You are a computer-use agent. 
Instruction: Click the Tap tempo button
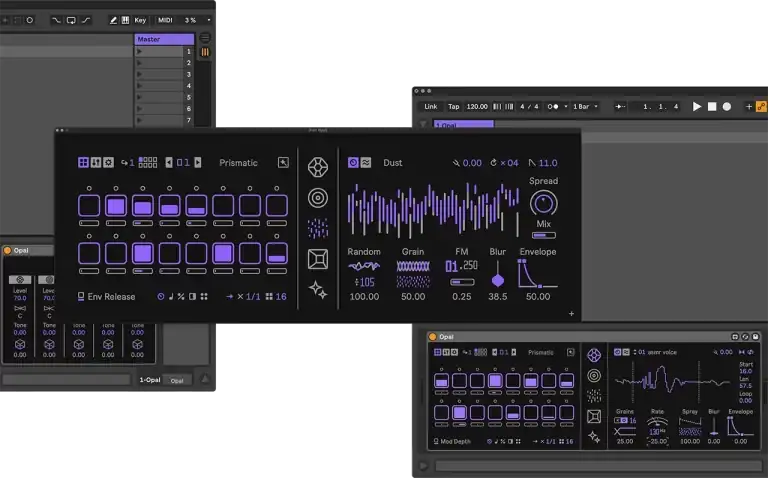coord(454,106)
